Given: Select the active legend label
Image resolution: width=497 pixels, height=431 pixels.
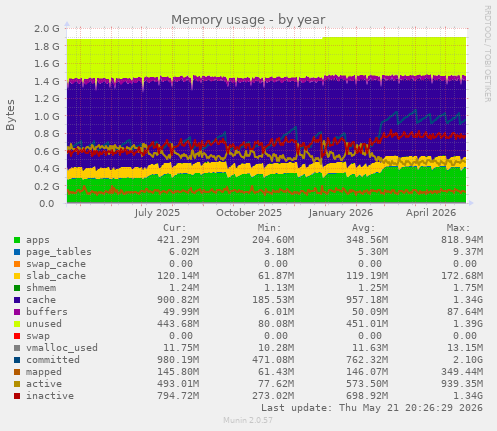Looking at the screenshot, I should pos(44,384).
